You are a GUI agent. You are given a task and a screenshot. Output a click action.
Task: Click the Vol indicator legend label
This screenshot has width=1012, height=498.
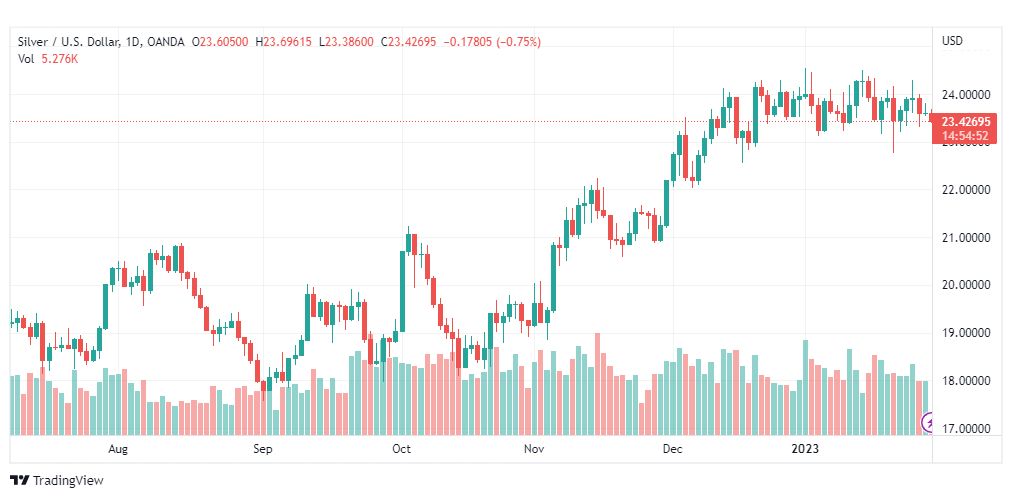click(x=26, y=58)
